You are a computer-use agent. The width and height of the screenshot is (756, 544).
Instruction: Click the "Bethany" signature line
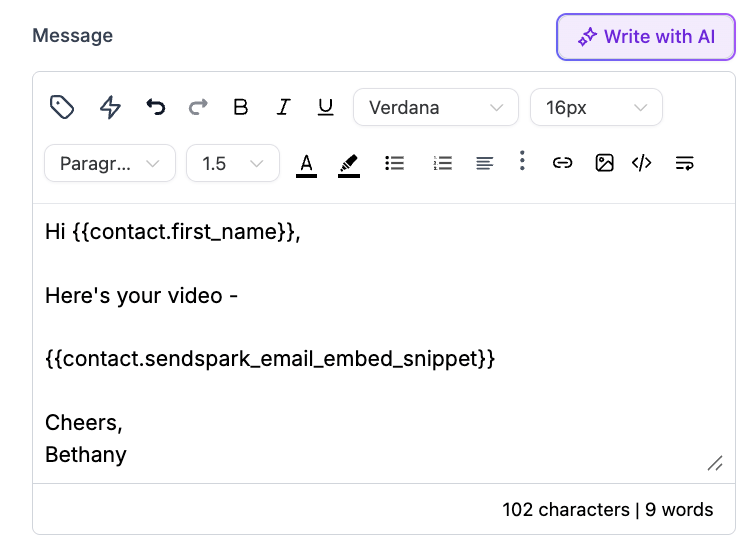[x=86, y=455]
